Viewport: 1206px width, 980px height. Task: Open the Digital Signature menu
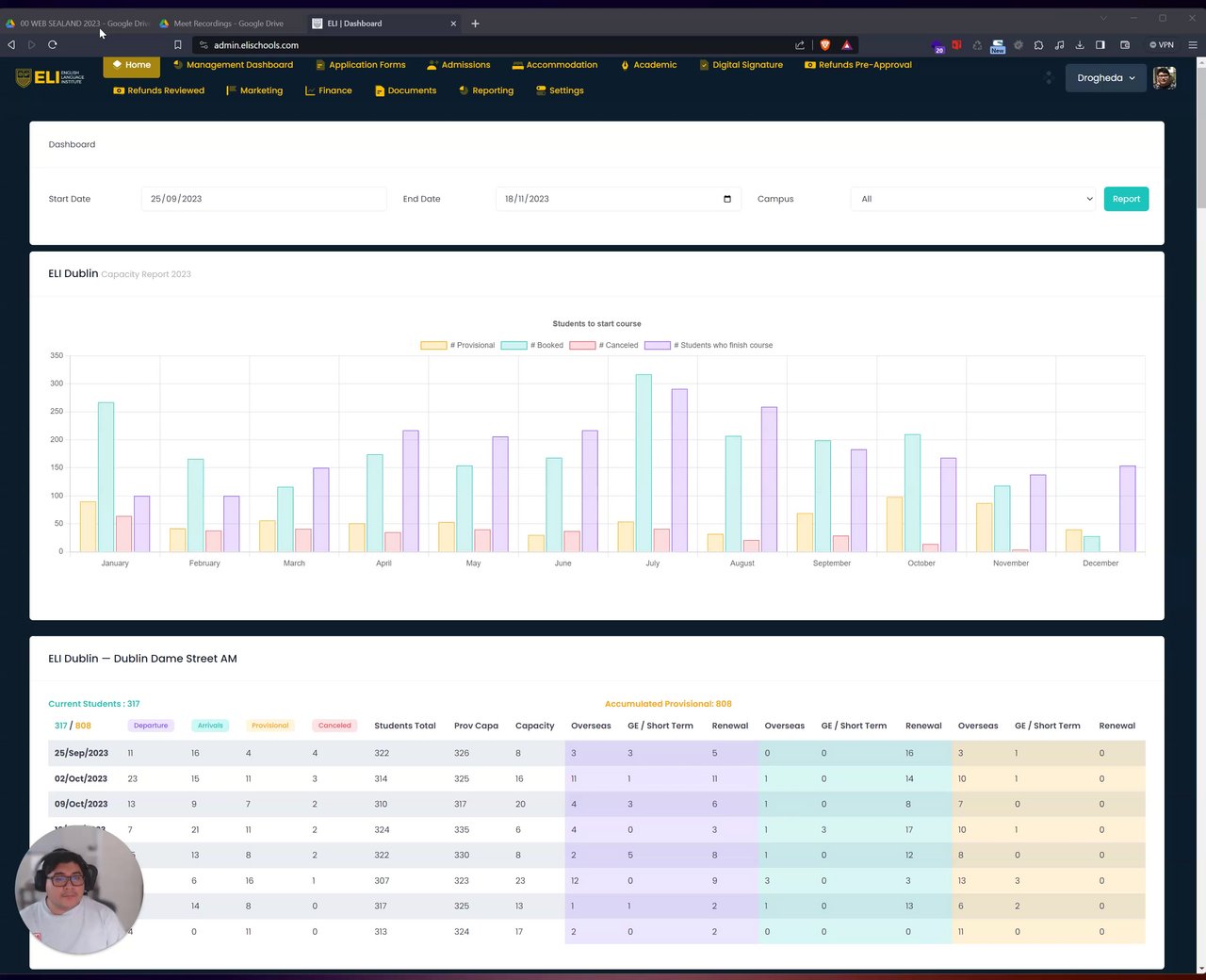click(741, 65)
